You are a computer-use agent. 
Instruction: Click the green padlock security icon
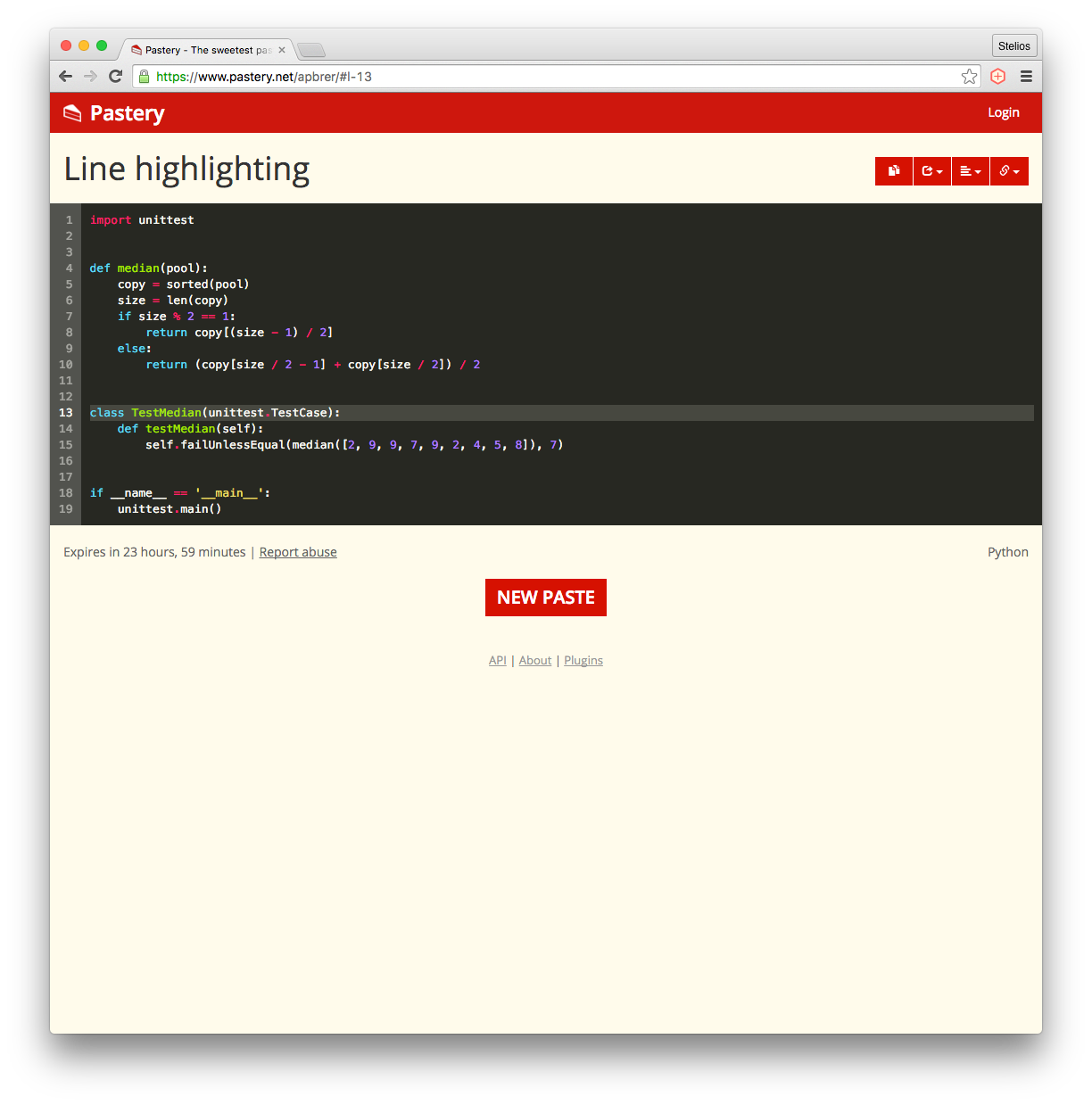click(144, 77)
